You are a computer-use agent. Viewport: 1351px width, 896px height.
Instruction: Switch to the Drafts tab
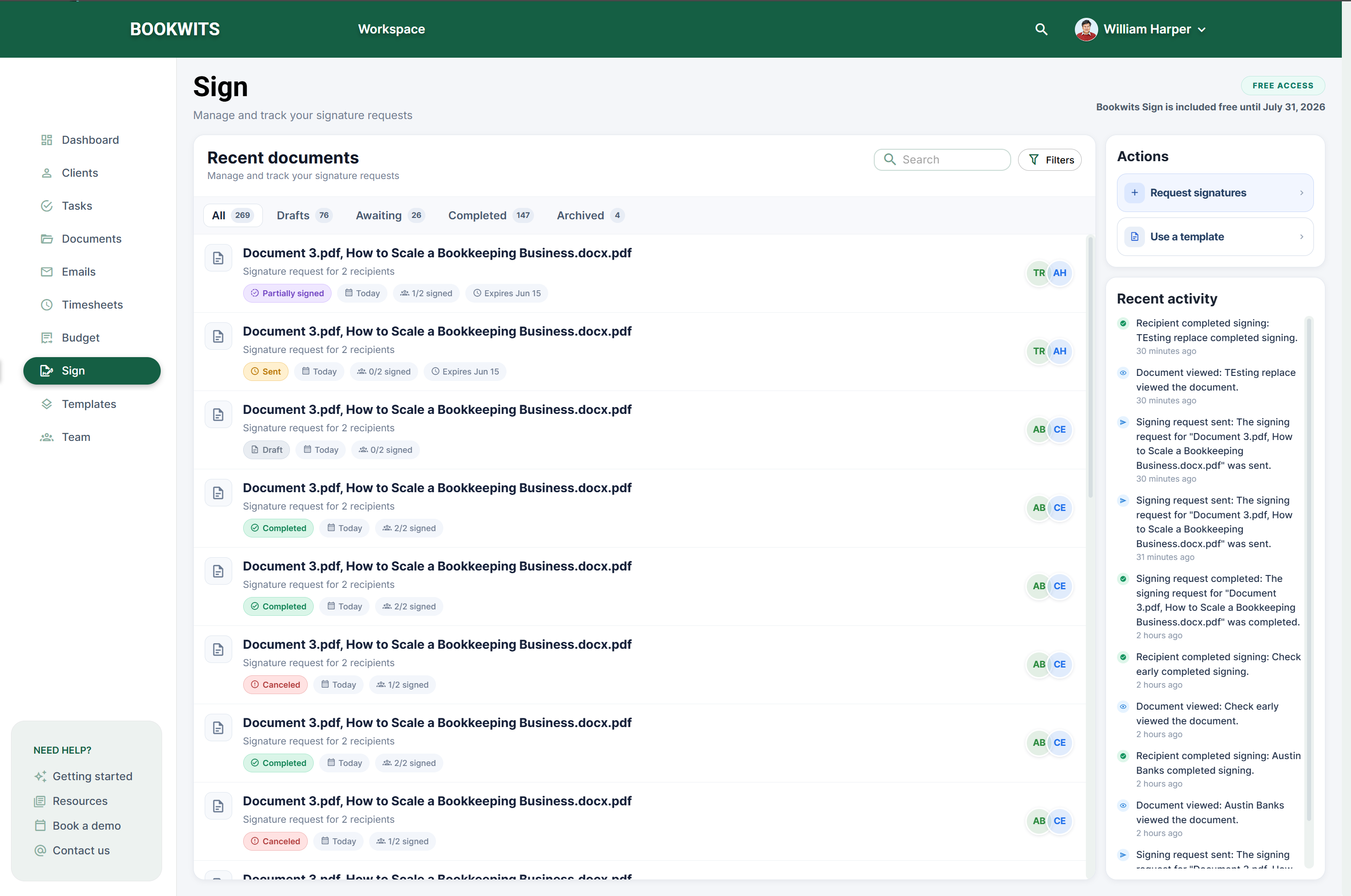[x=304, y=216]
